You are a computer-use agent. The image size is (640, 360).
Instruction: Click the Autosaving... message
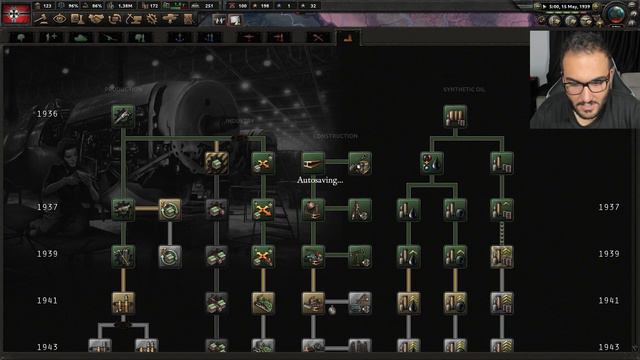[x=320, y=180]
